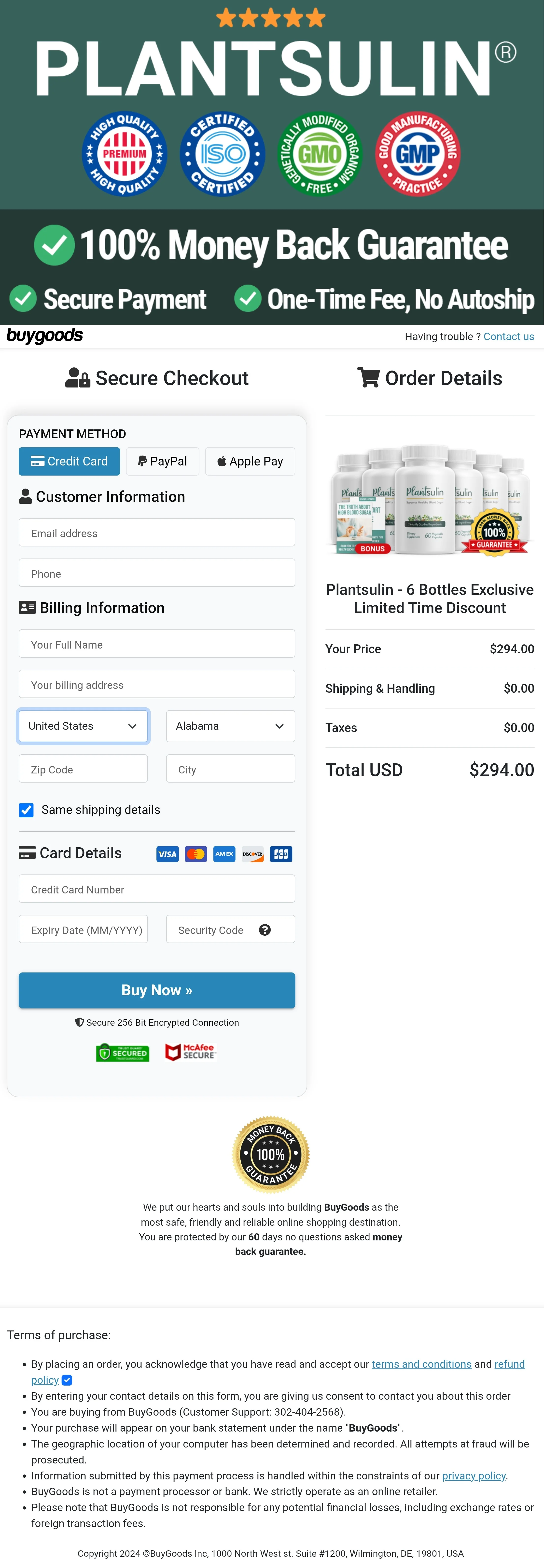Open the Contact us link
Viewport: 544px width, 1568px height.
click(508, 337)
